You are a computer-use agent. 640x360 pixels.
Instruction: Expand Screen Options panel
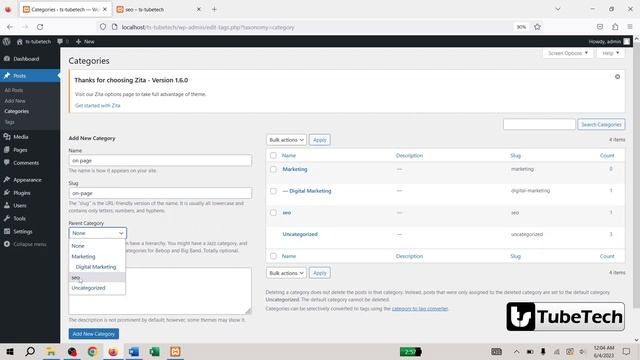[568, 53]
